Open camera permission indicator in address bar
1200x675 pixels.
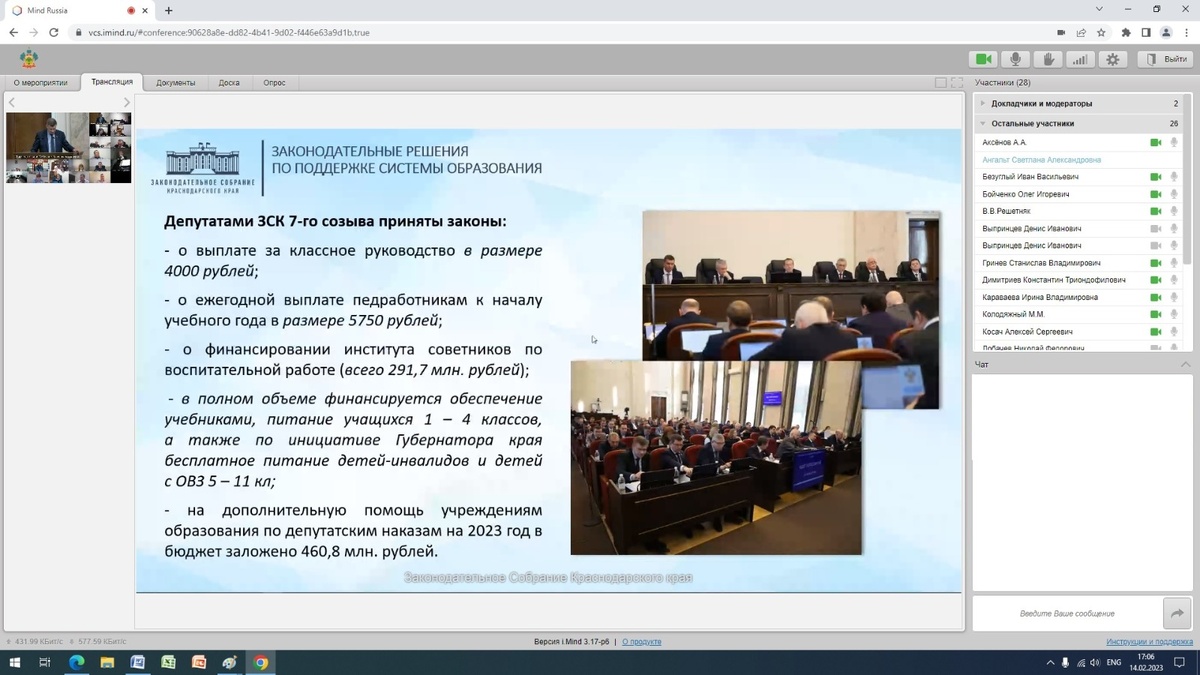[1061, 32]
